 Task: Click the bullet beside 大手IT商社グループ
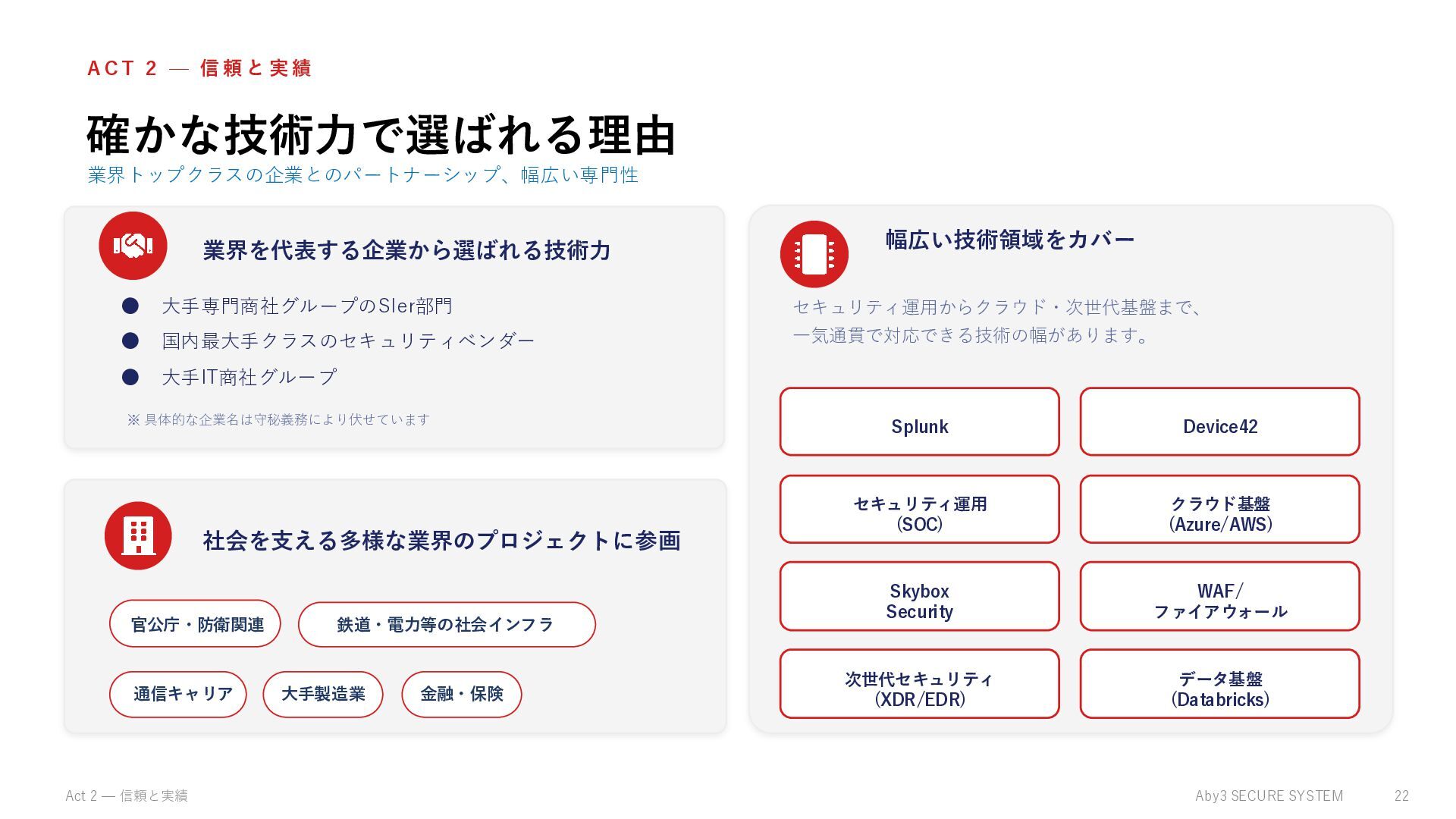(x=130, y=377)
